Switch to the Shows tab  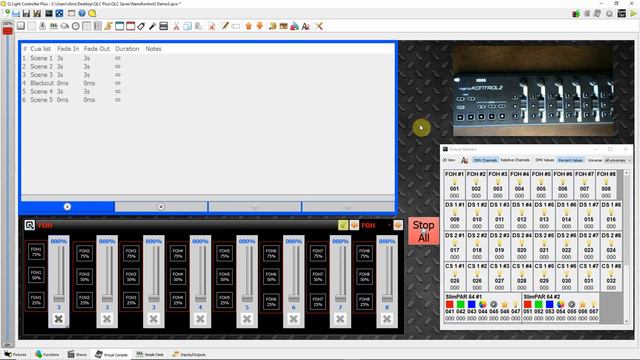coord(77,354)
